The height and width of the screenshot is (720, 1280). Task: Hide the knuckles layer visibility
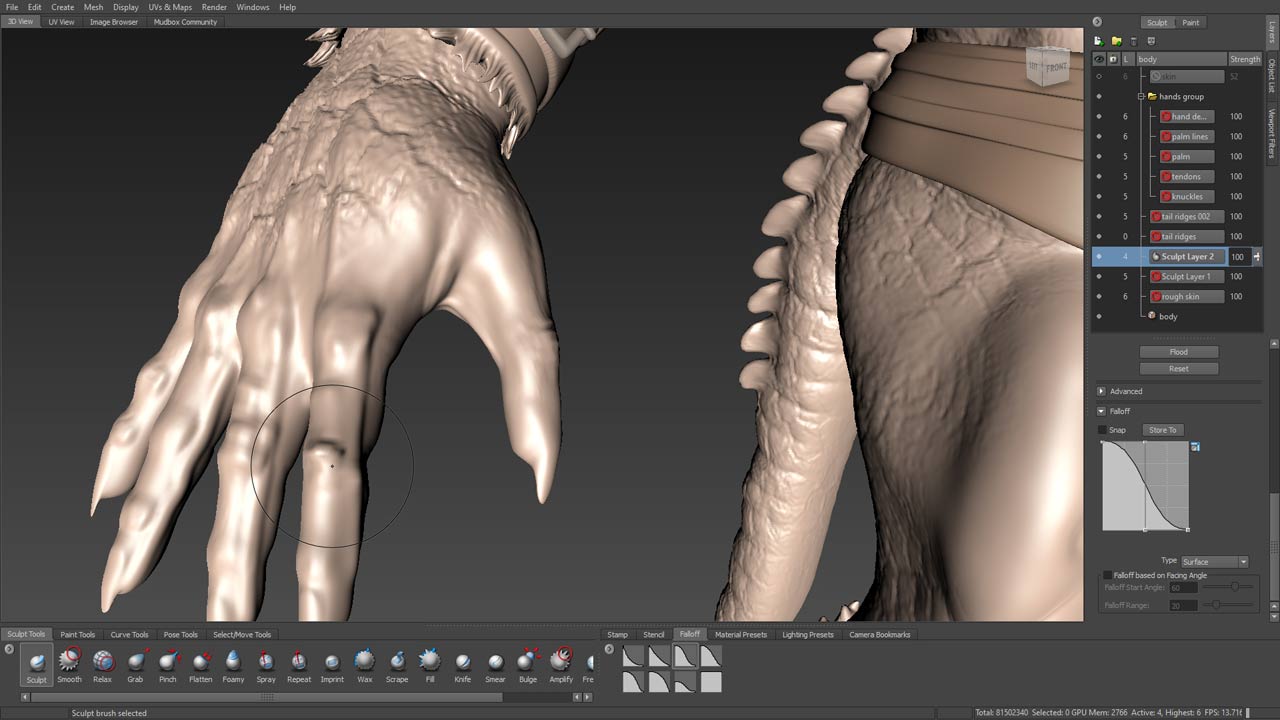pos(1099,197)
